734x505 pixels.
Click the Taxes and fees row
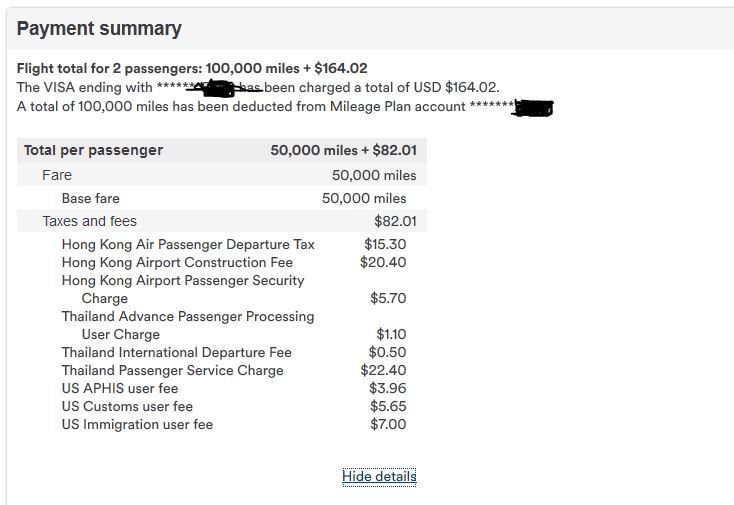[x=89, y=221]
